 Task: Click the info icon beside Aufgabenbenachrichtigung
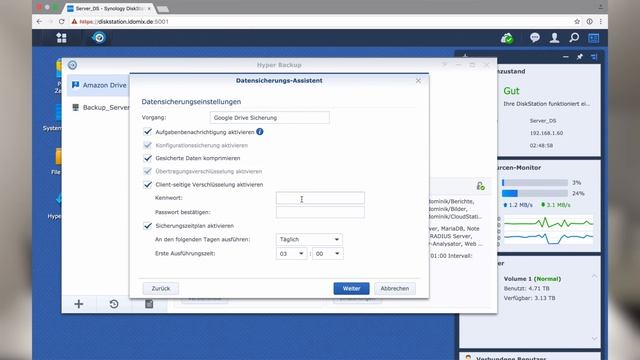click(x=260, y=131)
